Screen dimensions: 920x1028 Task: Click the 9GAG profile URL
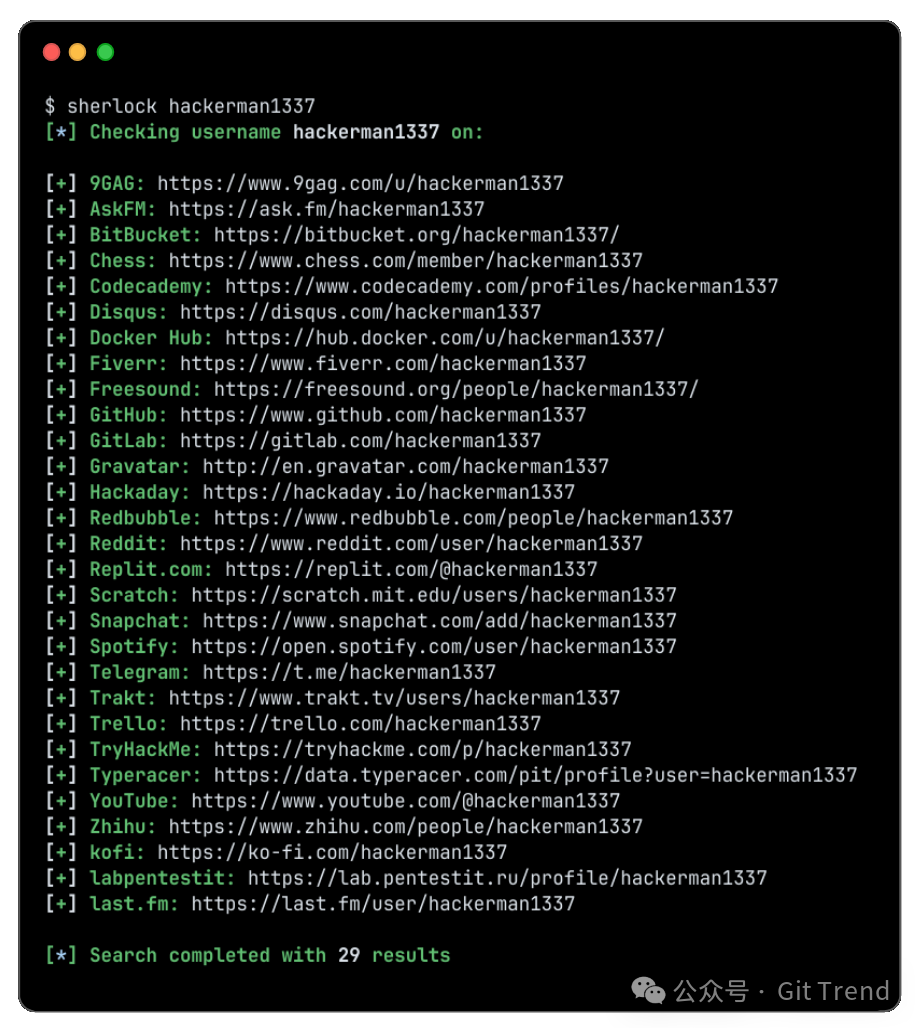[360, 184]
